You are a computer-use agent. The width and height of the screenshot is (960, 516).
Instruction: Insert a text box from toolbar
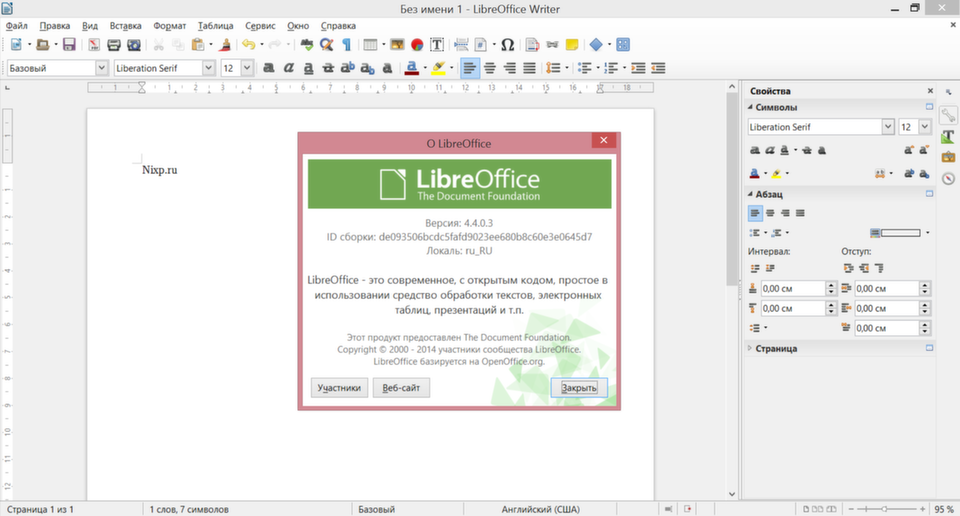[x=437, y=45]
